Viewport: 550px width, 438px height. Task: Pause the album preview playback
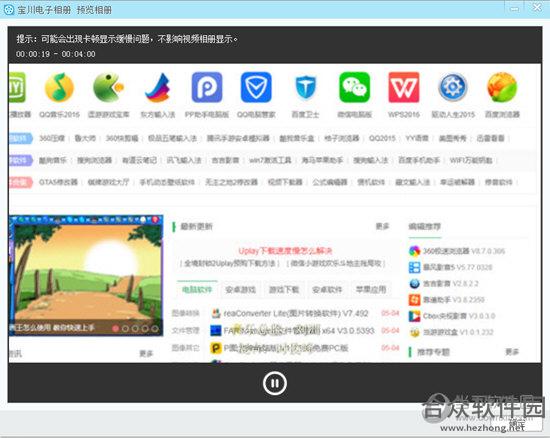pyautogui.click(x=275, y=383)
